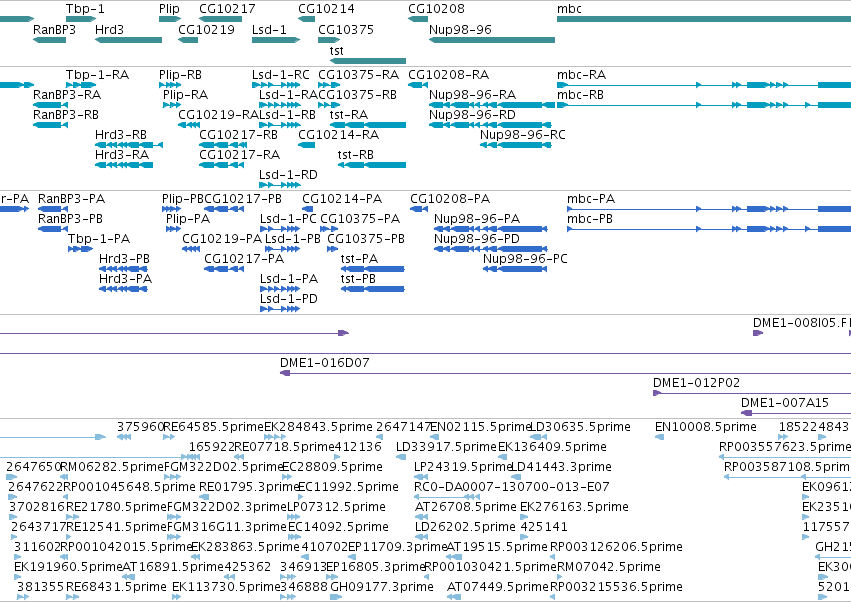Click protein label CG10375-PB
Image resolution: width=851 pixels, height=602 pixels.
[x=366, y=239]
